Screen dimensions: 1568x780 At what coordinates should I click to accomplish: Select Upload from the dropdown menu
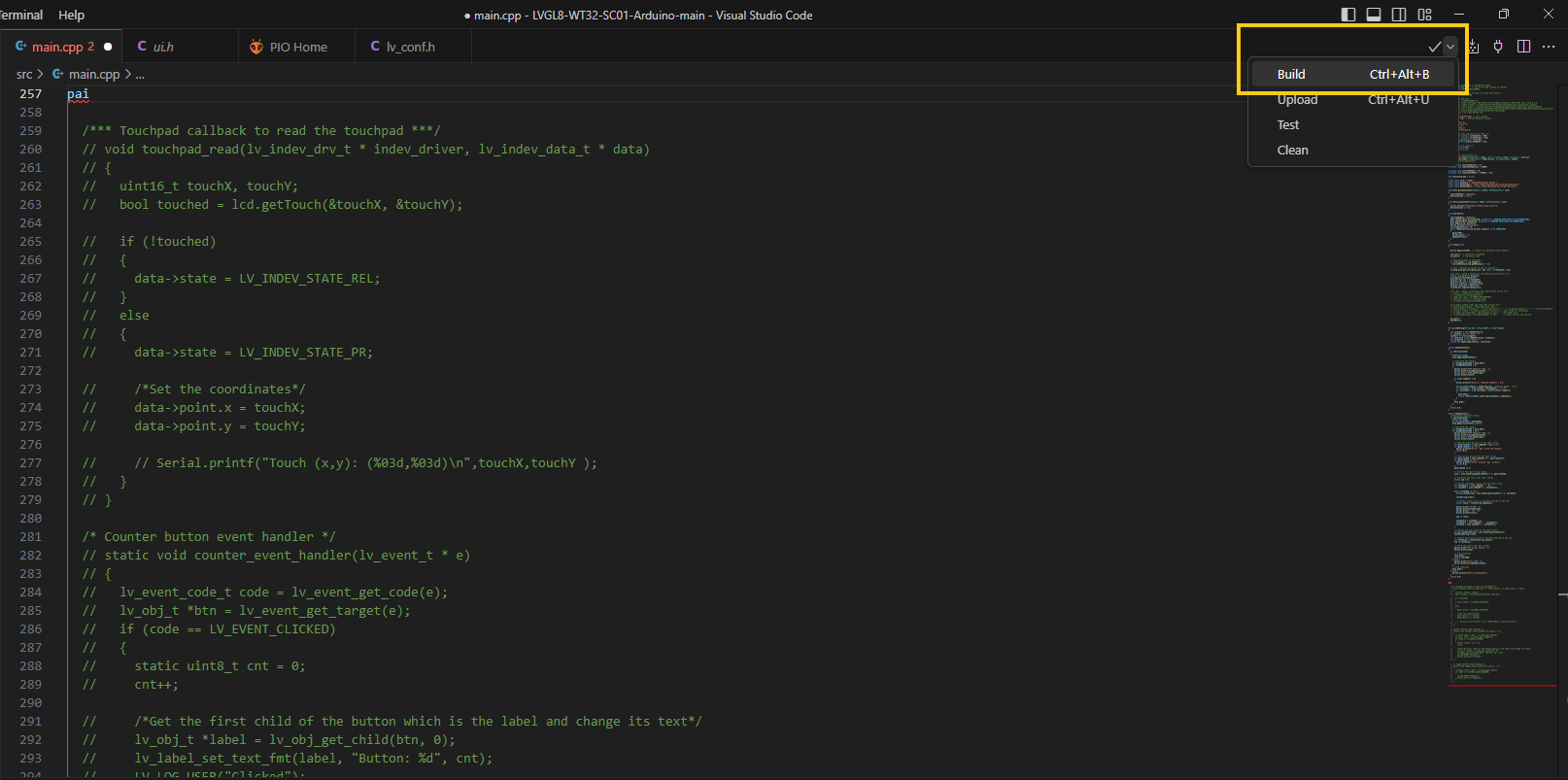pos(1297,100)
